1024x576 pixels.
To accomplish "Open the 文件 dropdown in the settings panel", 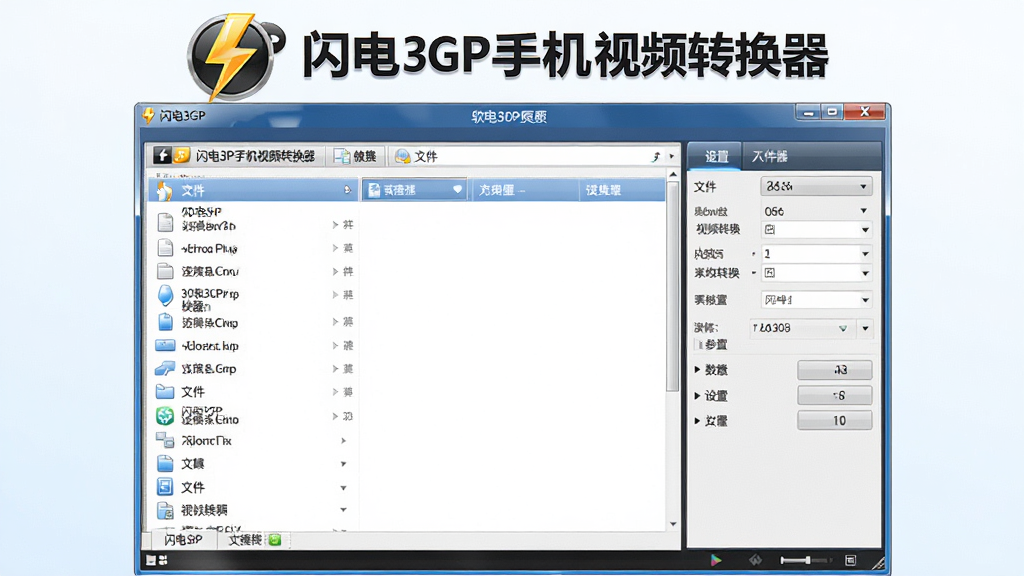I will (816, 187).
